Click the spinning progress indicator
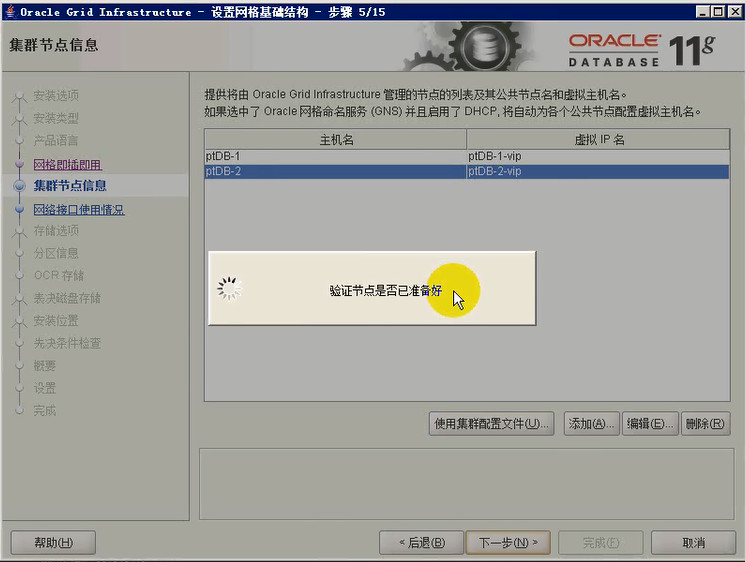Viewport: 745px width, 562px height. click(x=229, y=289)
